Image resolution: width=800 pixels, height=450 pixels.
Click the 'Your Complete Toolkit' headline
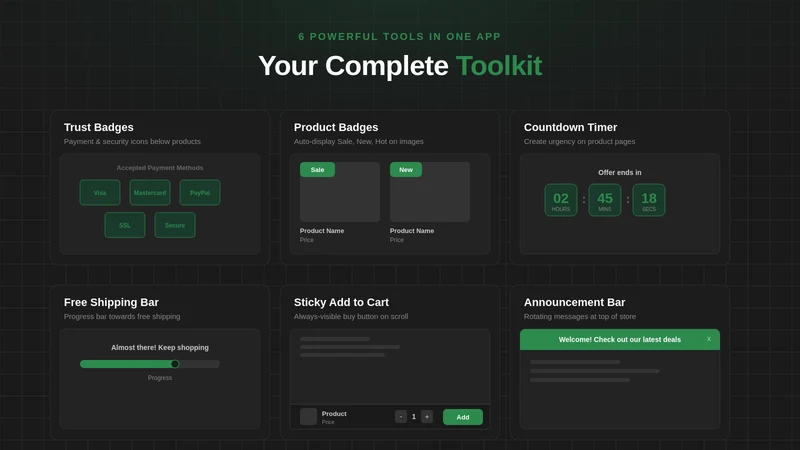(400, 66)
